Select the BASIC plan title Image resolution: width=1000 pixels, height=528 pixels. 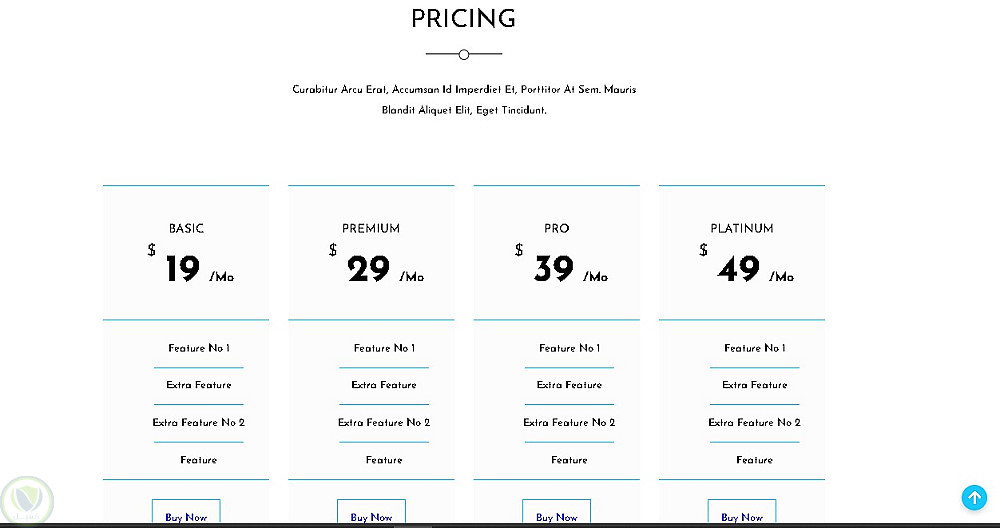click(186, 228)
